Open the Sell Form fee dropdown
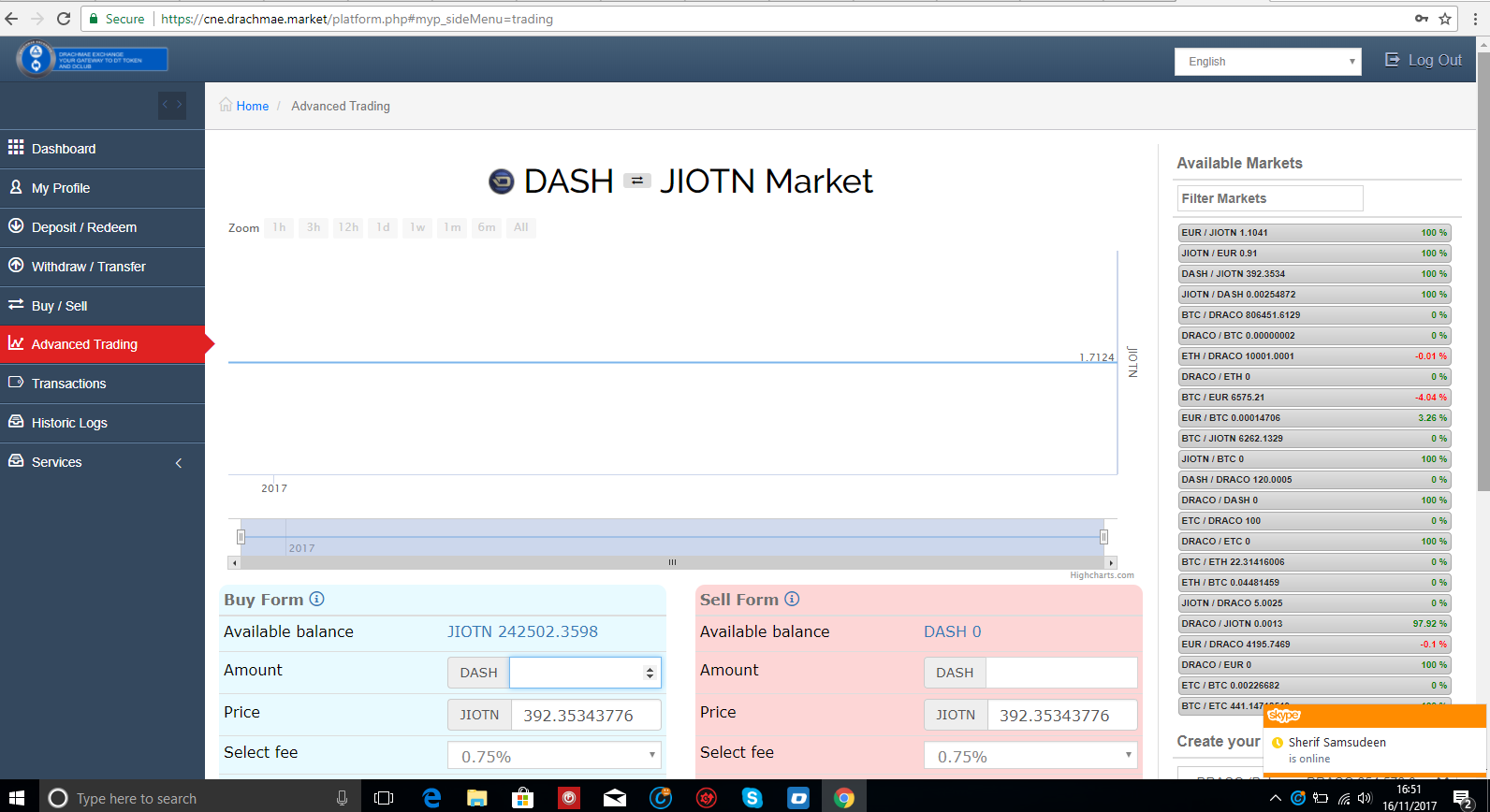Image resolution: width=1490 pixels, height=812 pixels. (1030, 756)
